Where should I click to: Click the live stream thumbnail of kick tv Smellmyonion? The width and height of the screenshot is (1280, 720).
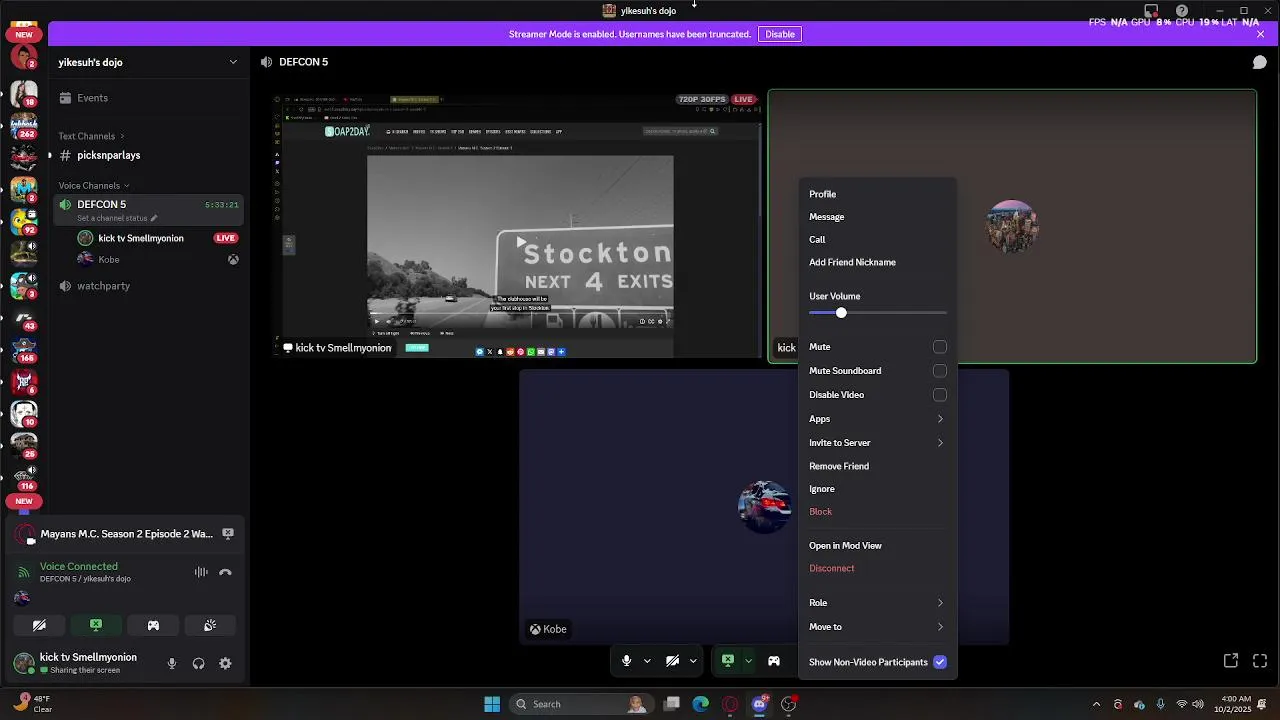[518, 226]
